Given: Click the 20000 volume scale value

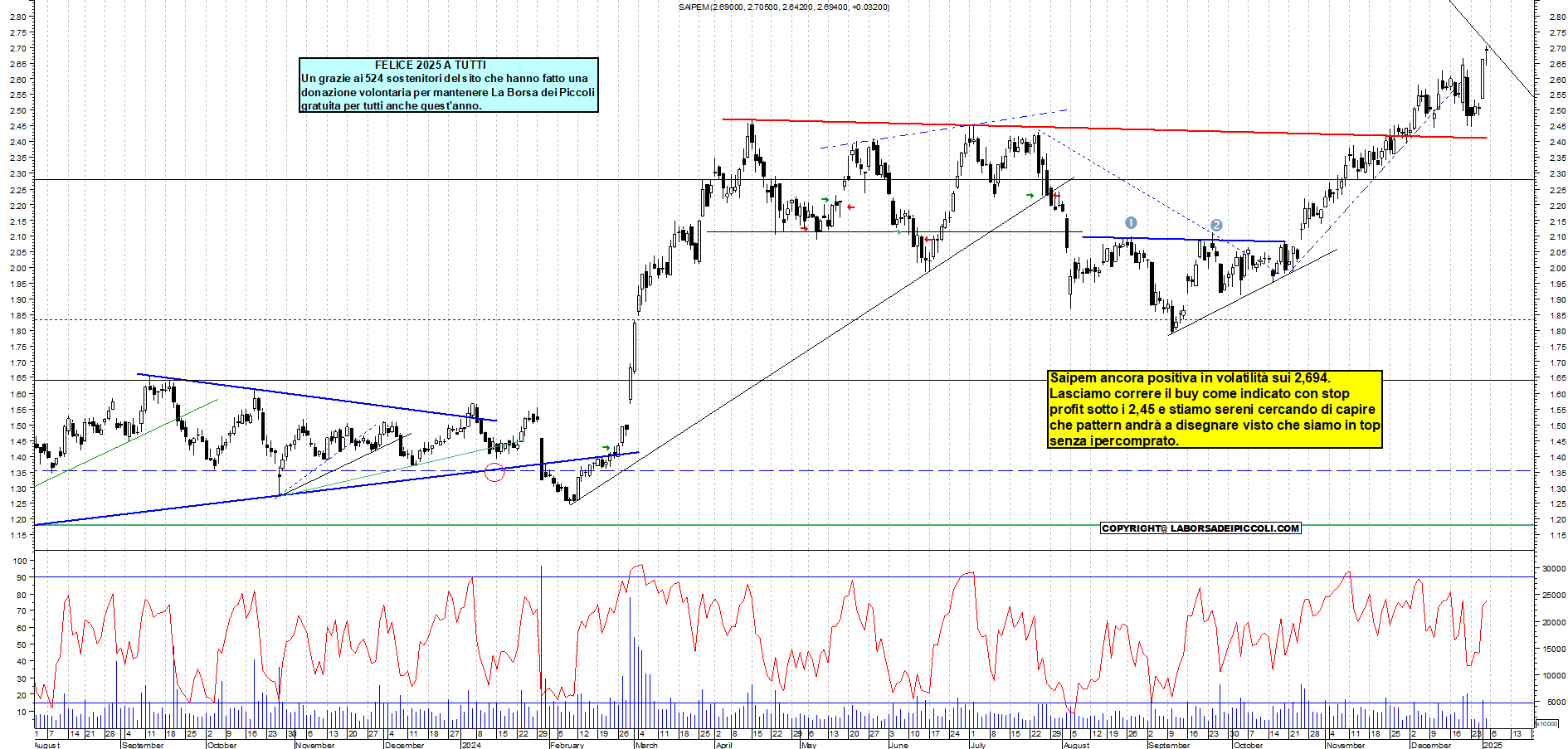Looking at the screenshot, I should click(x=1554, y=622).
